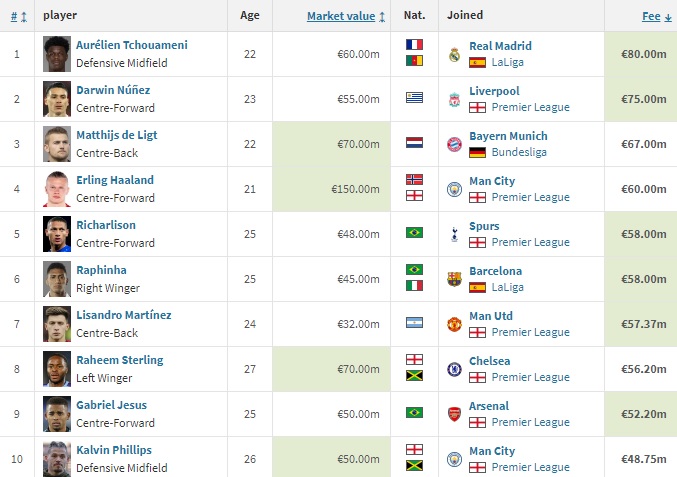Click the Barcelona club crest icon
The width and height of the screenshot is (677, 477).
click(x=454, y=279)
